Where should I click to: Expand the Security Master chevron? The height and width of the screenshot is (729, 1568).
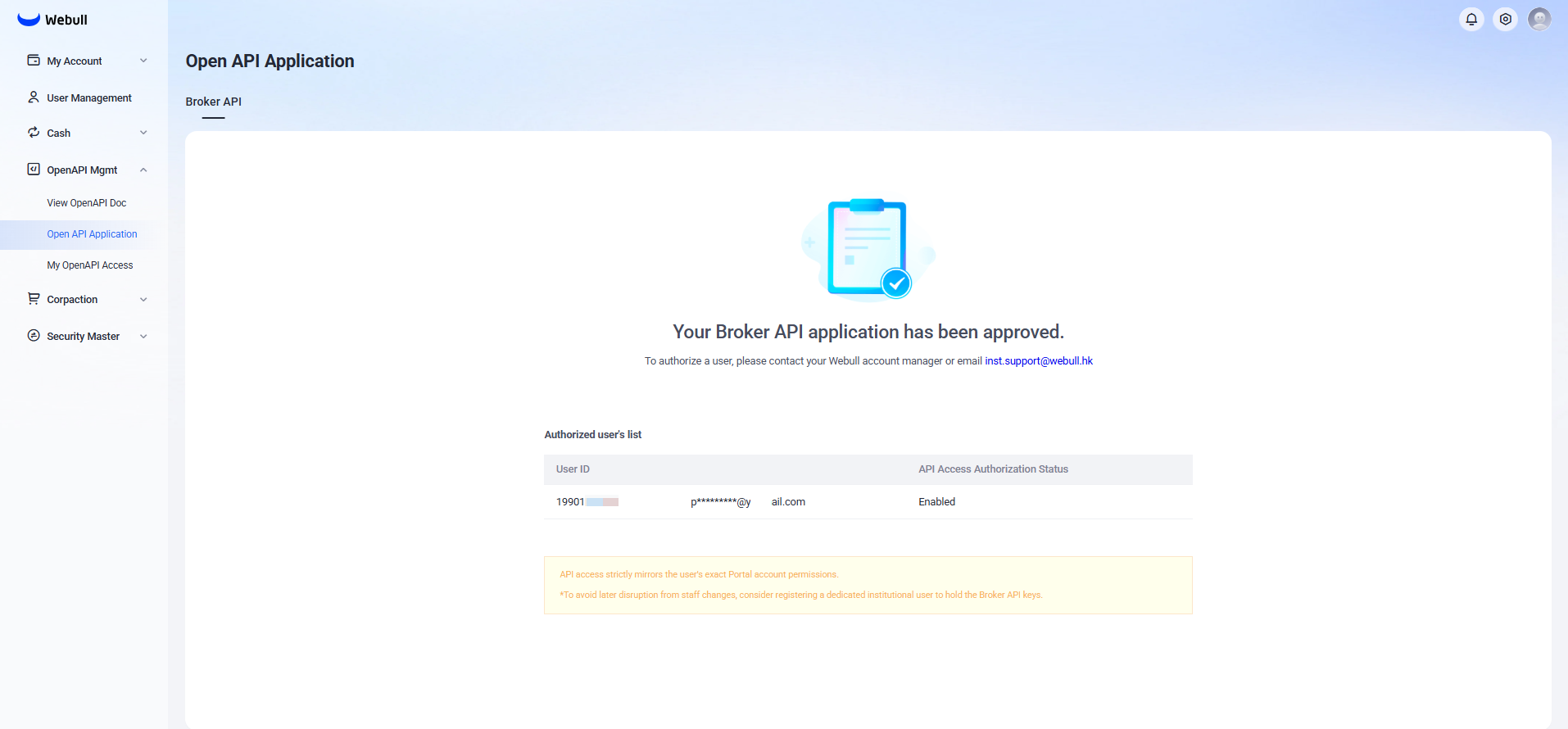click(143, 337)
